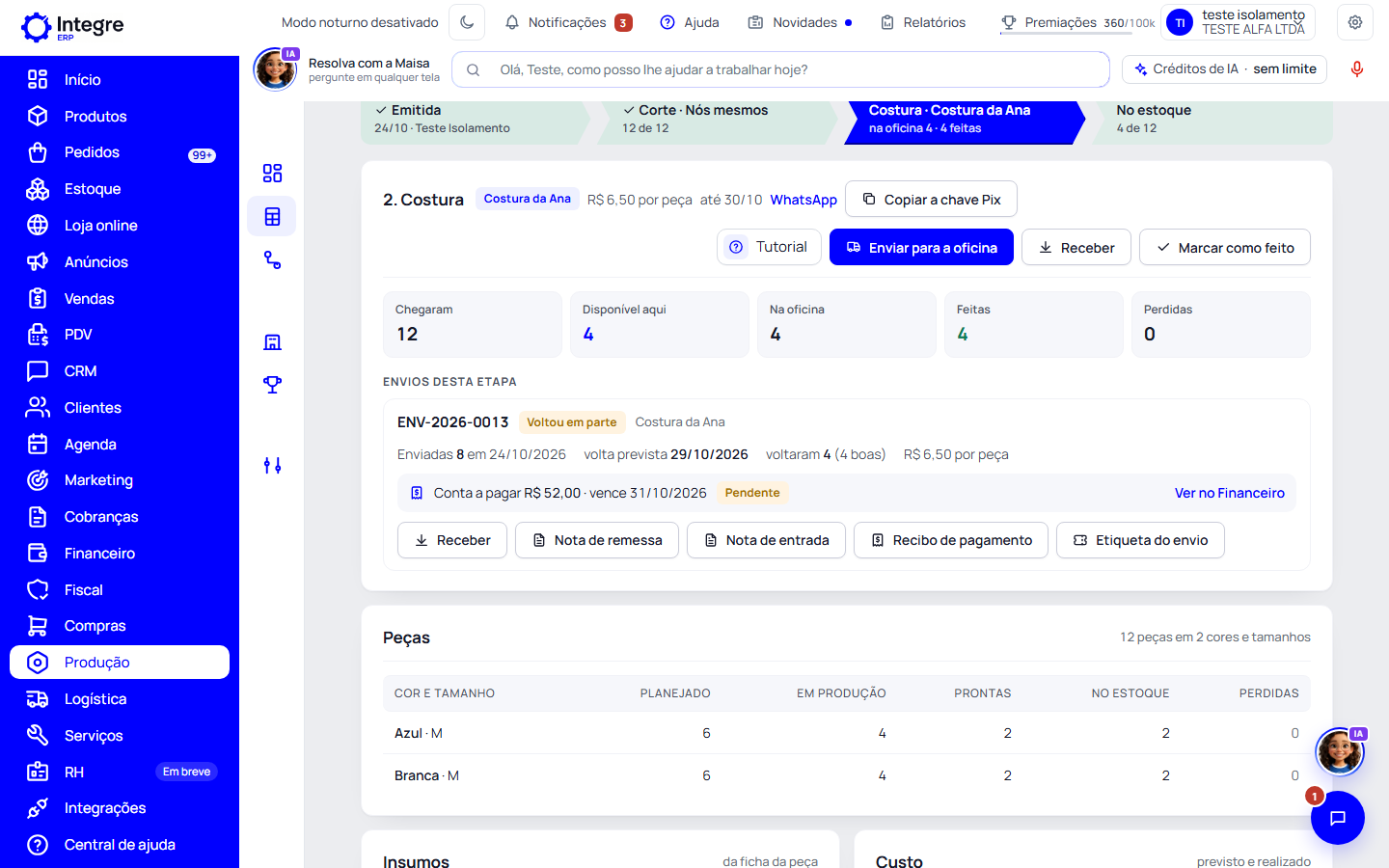The image size is (1389, 868).
Task: Toggle night mode with the moon button
Action: (x=467, y=22)
